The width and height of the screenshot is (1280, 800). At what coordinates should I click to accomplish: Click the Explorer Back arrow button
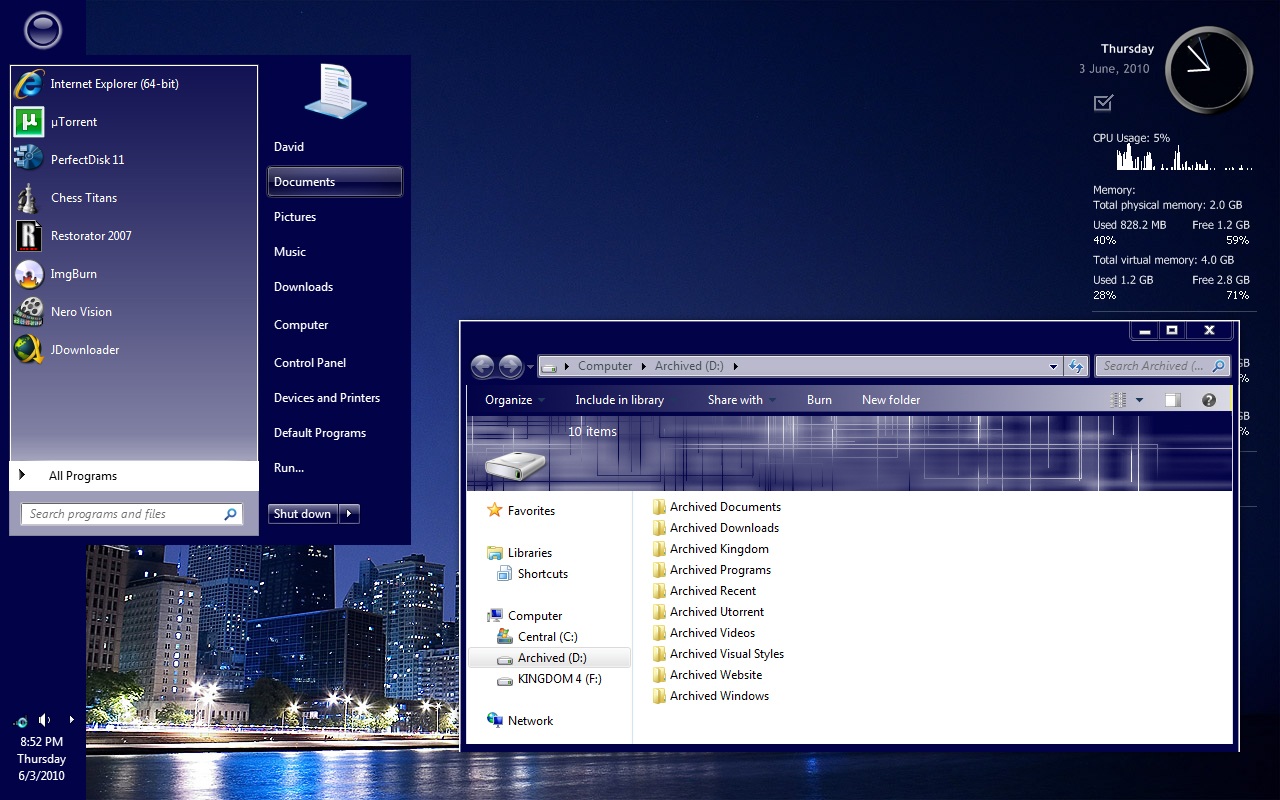pyautogui.click(x=482, y=366)
